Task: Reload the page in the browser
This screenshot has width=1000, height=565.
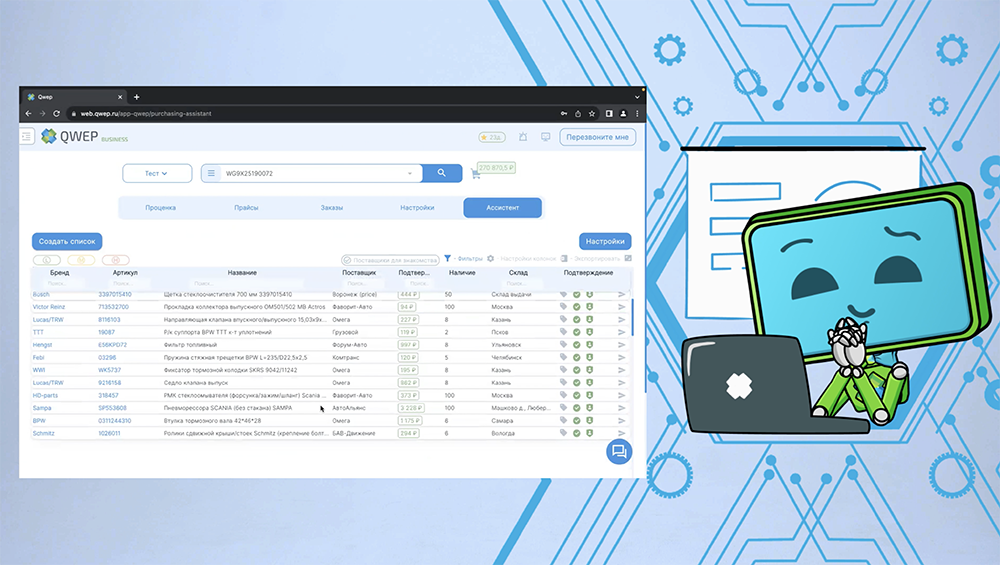Action: (x=56, y=114)
